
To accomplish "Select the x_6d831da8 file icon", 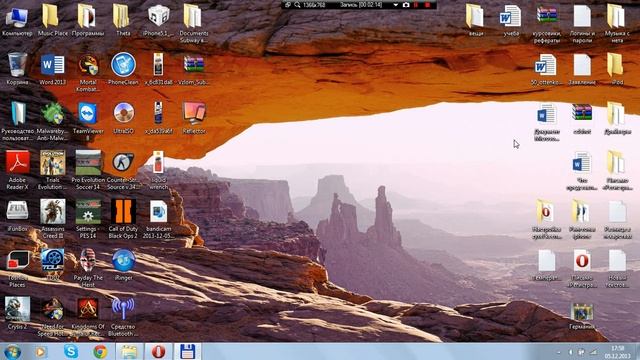I will click(158, 69).
